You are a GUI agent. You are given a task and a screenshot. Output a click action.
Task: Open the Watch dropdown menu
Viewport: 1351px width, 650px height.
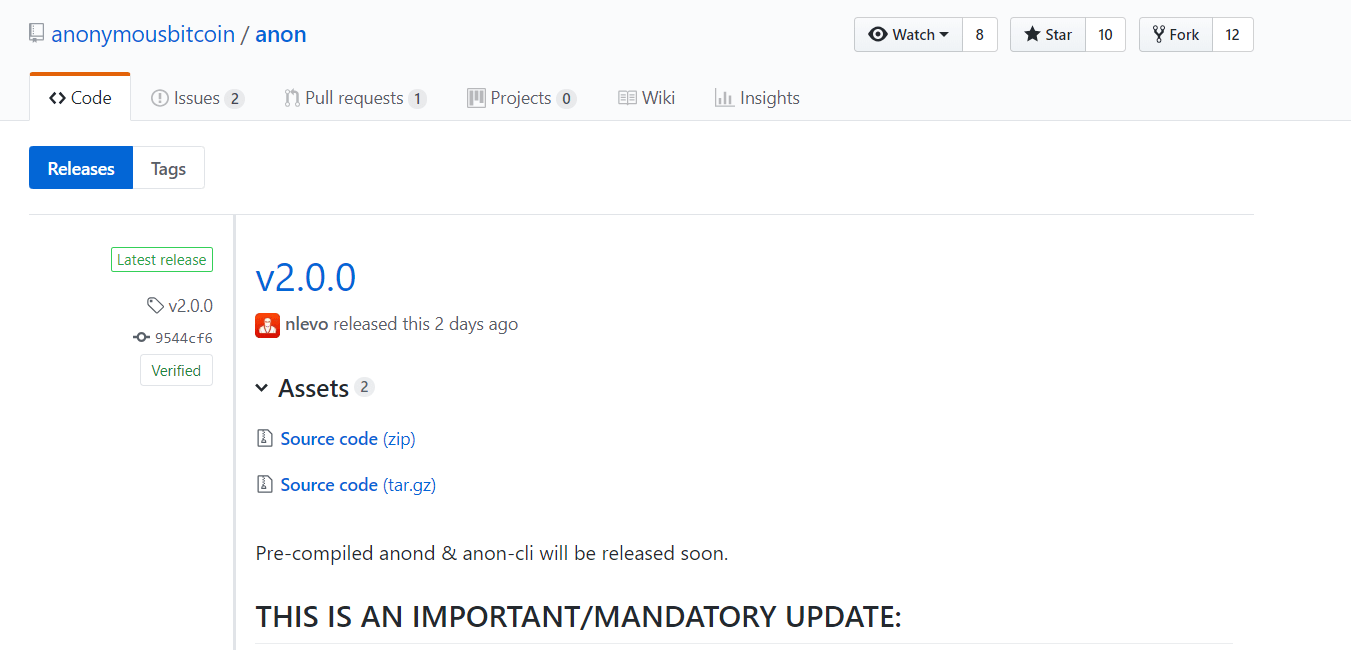click(908, 35)
